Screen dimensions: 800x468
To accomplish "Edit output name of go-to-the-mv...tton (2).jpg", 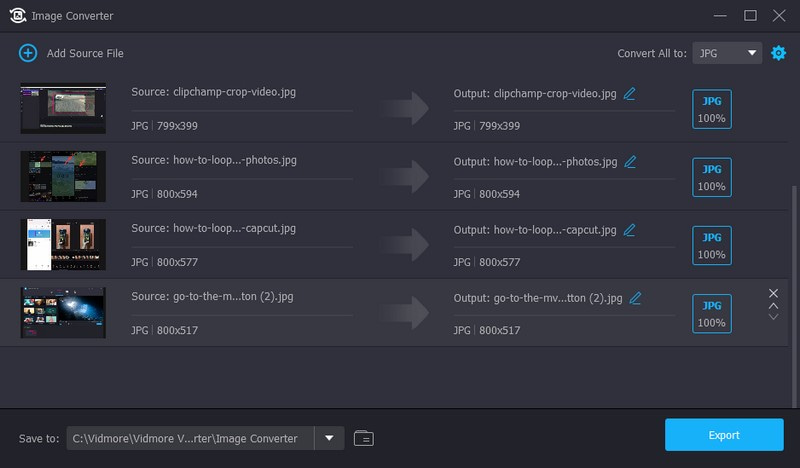I will (635, 297).
